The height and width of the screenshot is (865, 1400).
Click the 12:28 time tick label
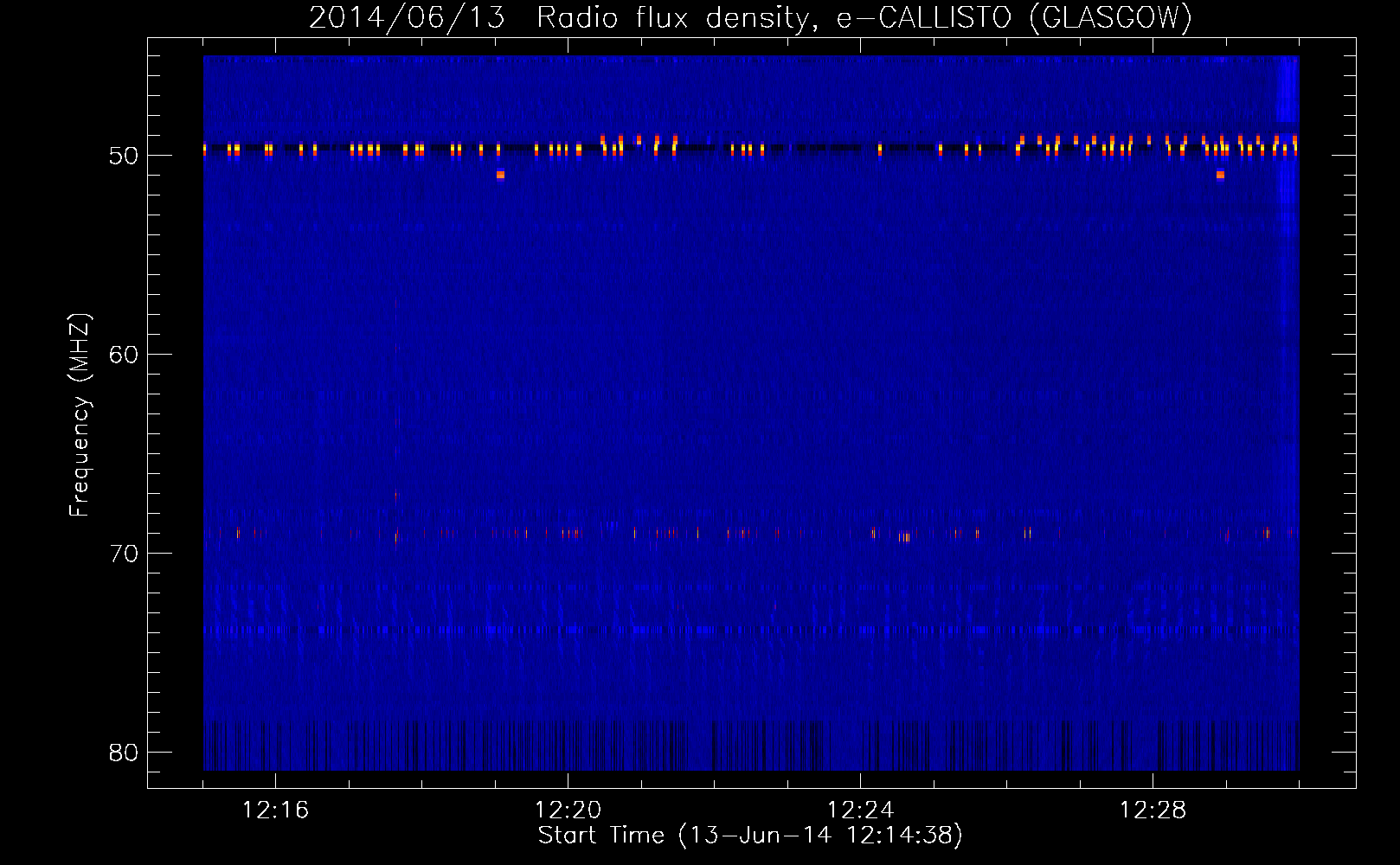click(1153, 811)
